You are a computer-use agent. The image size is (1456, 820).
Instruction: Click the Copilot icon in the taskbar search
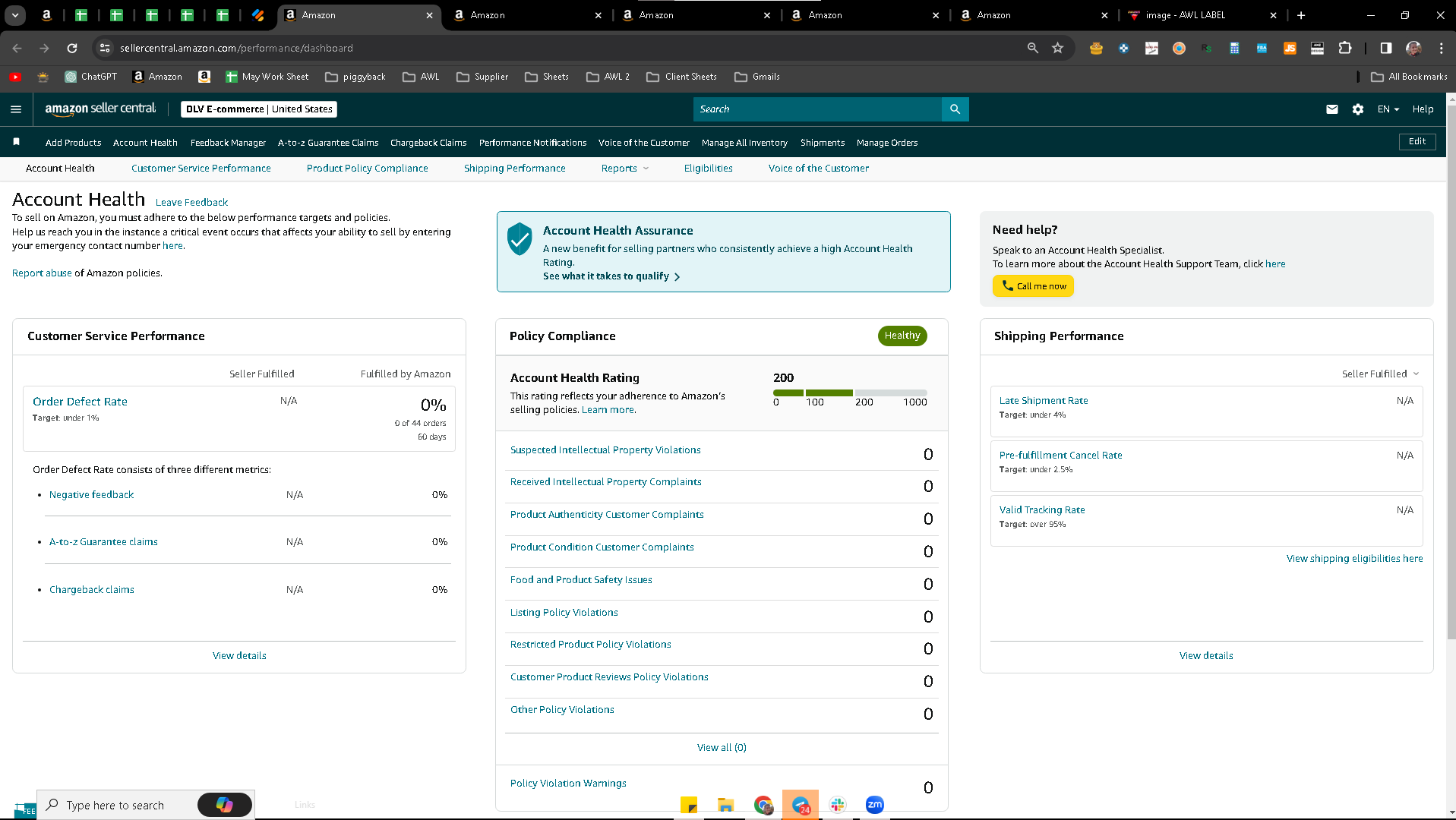click(x=224, y=805)
